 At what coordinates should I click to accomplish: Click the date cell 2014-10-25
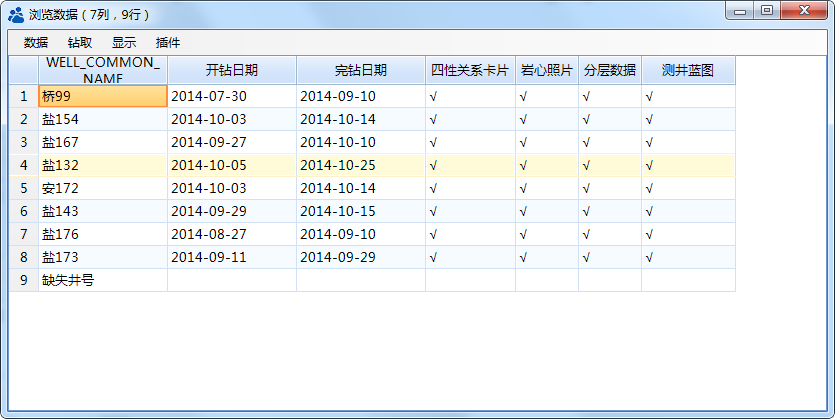(361, 165)
